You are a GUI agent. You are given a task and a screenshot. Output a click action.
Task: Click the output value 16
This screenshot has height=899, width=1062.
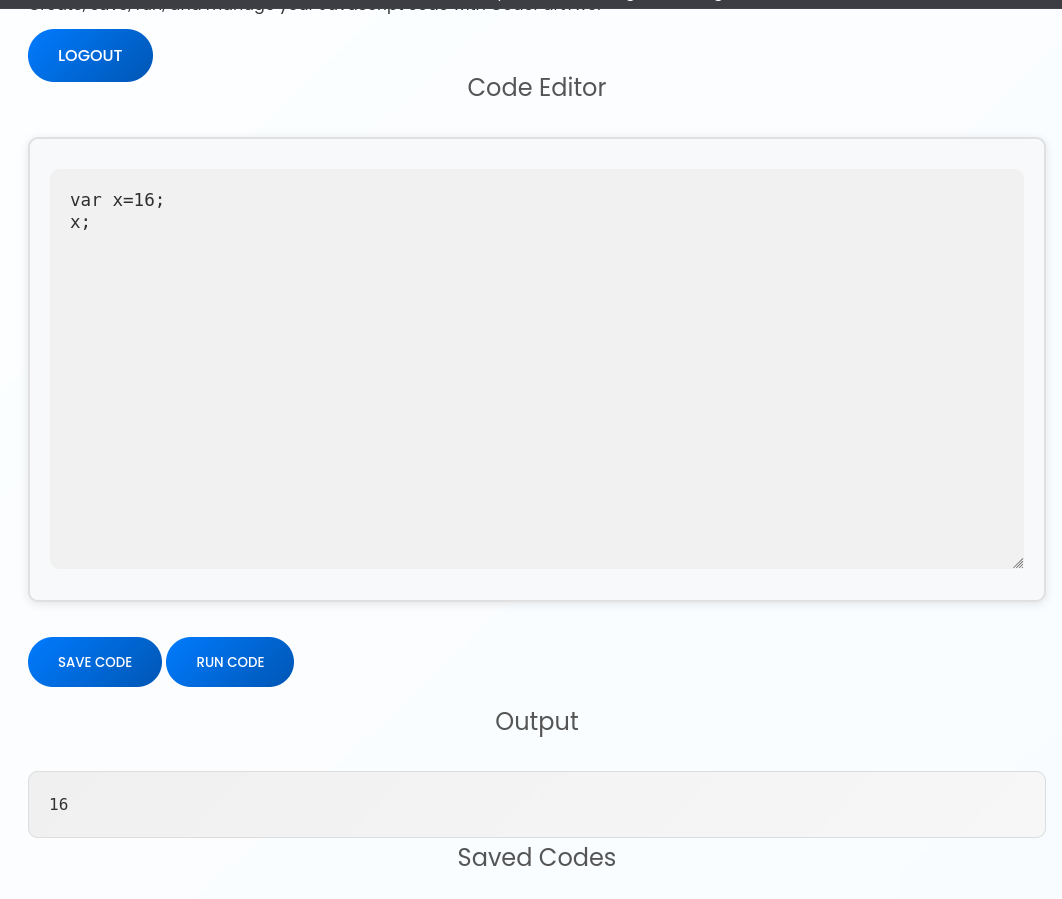(x=59, y=804)
